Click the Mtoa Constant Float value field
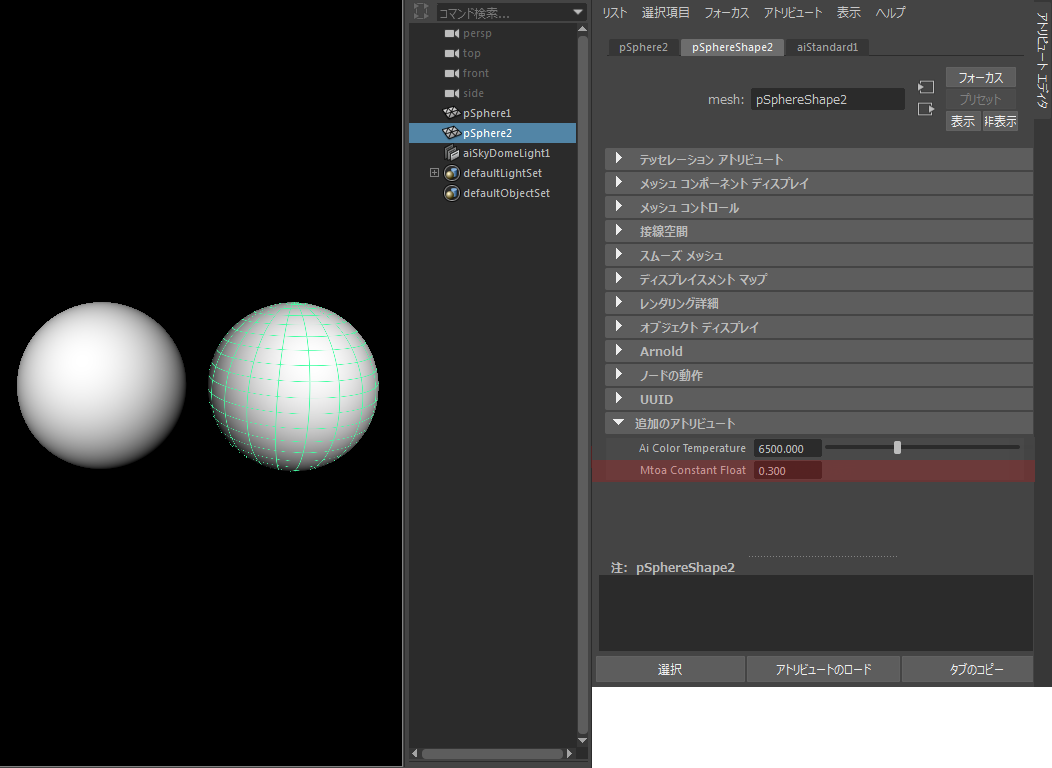This screenshot has width=1052, height=768. click(x=788, y=471)
